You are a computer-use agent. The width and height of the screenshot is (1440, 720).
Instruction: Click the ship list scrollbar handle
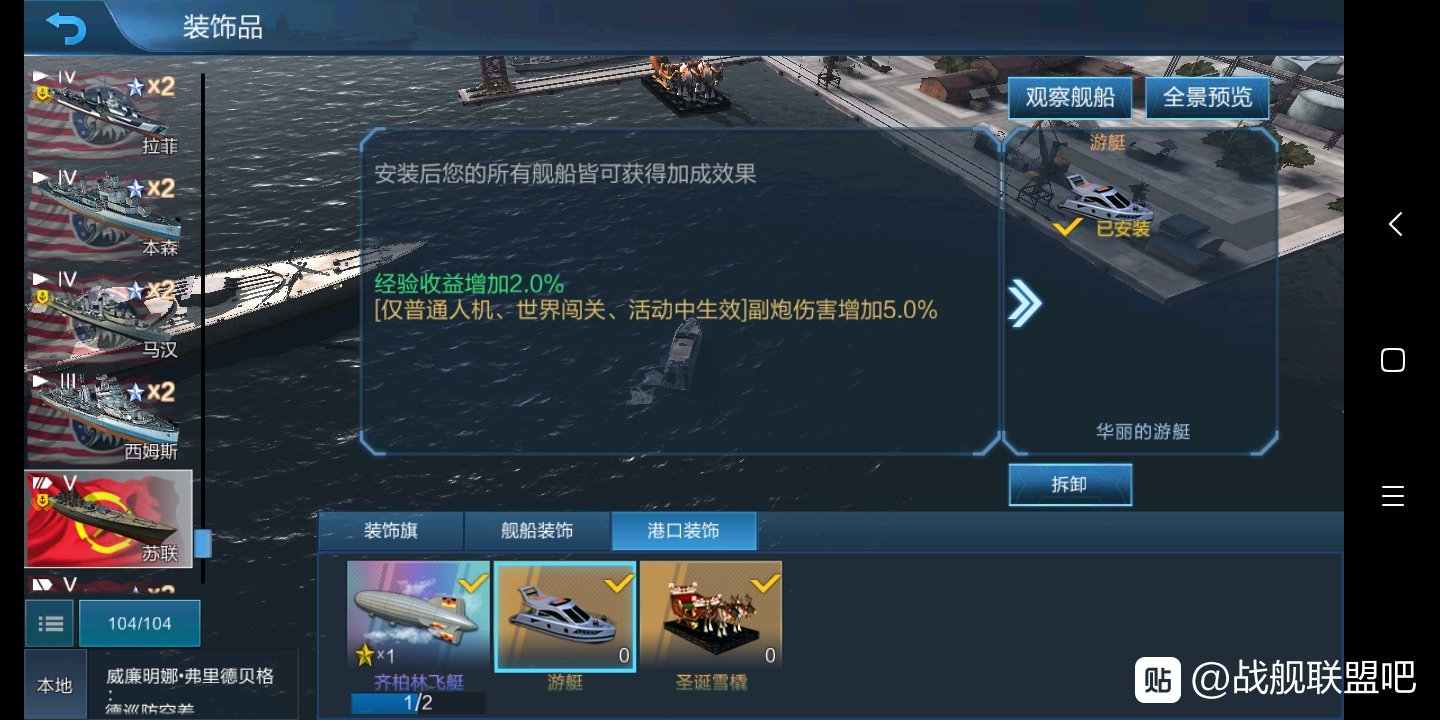pos(203,543)
